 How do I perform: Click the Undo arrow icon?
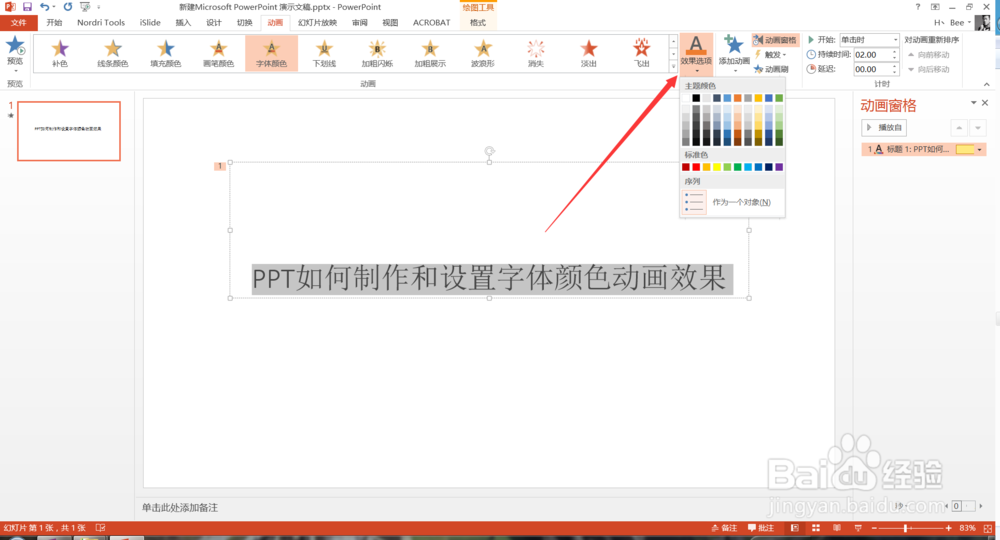click(x=45, y=6)
